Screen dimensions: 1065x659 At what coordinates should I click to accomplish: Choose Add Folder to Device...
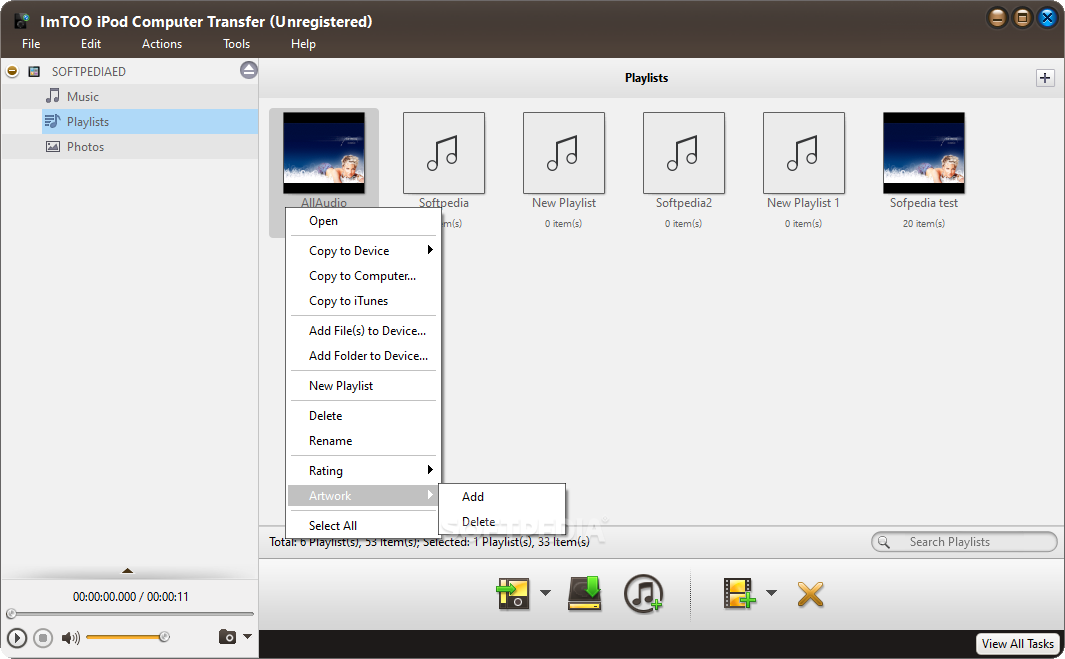(x=363, y=356)
